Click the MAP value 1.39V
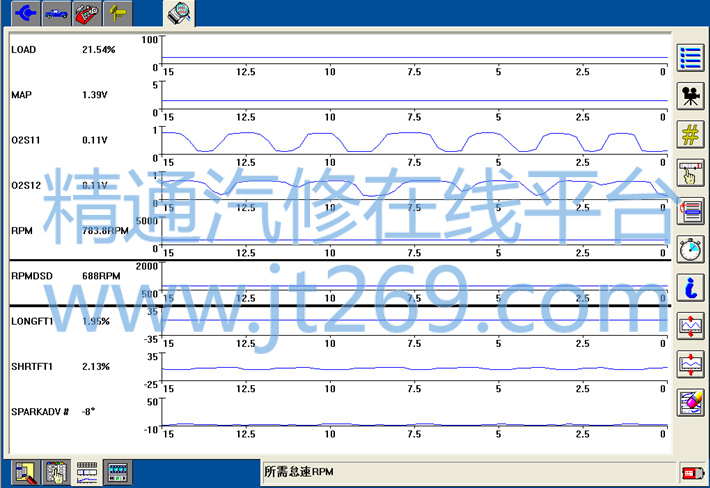This screenshot has height=488, width=710. pos(95,95)
